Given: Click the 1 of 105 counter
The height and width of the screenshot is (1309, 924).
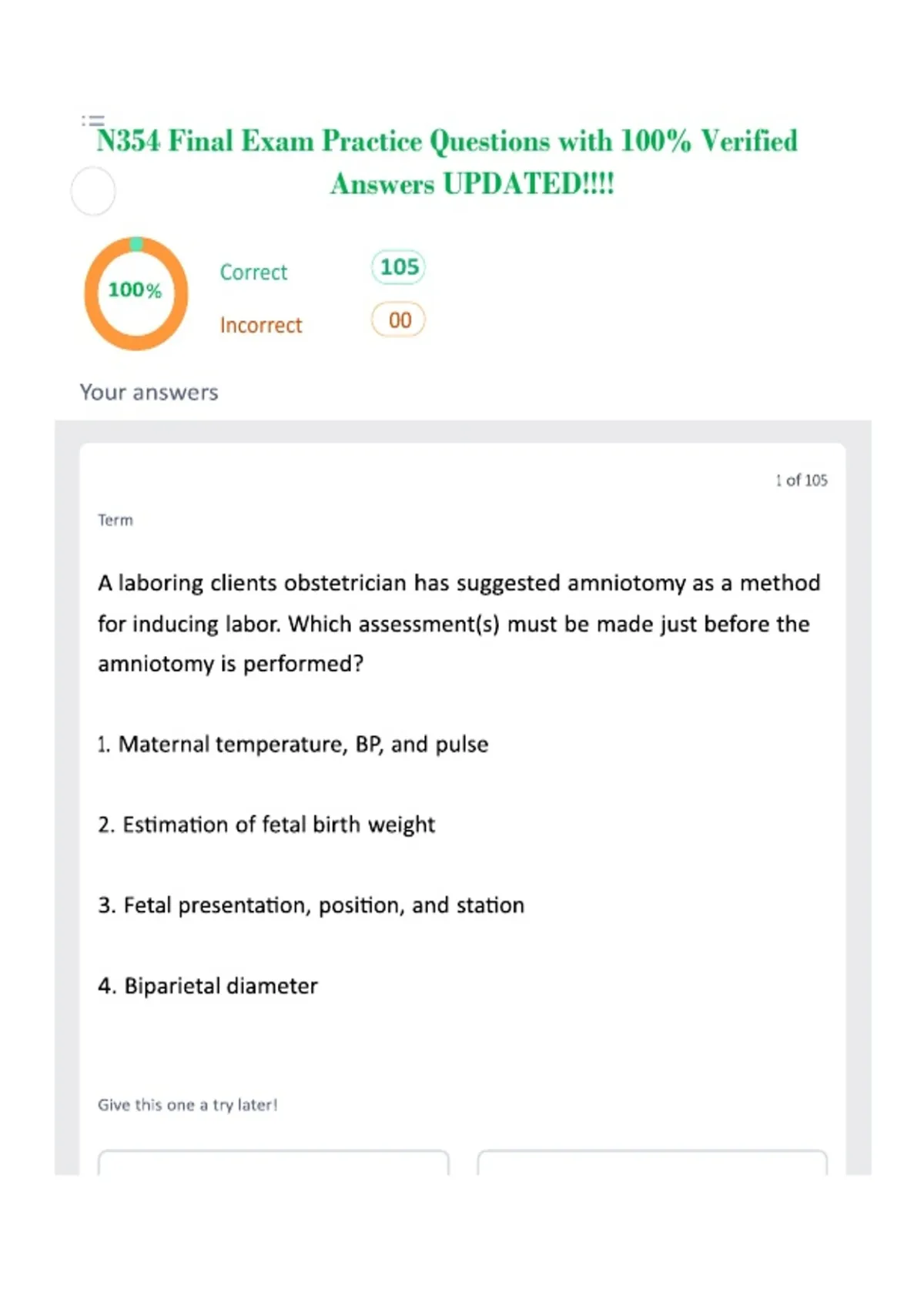Looking at the screenshot, I should click(802, 480).
